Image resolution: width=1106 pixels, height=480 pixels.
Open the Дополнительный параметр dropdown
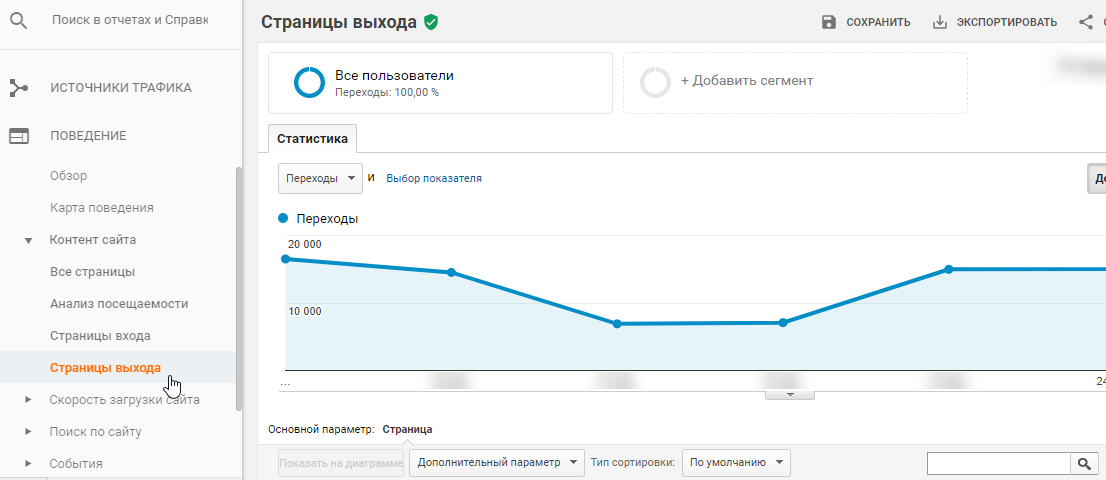pyautogui.click(x=497, y=463)
